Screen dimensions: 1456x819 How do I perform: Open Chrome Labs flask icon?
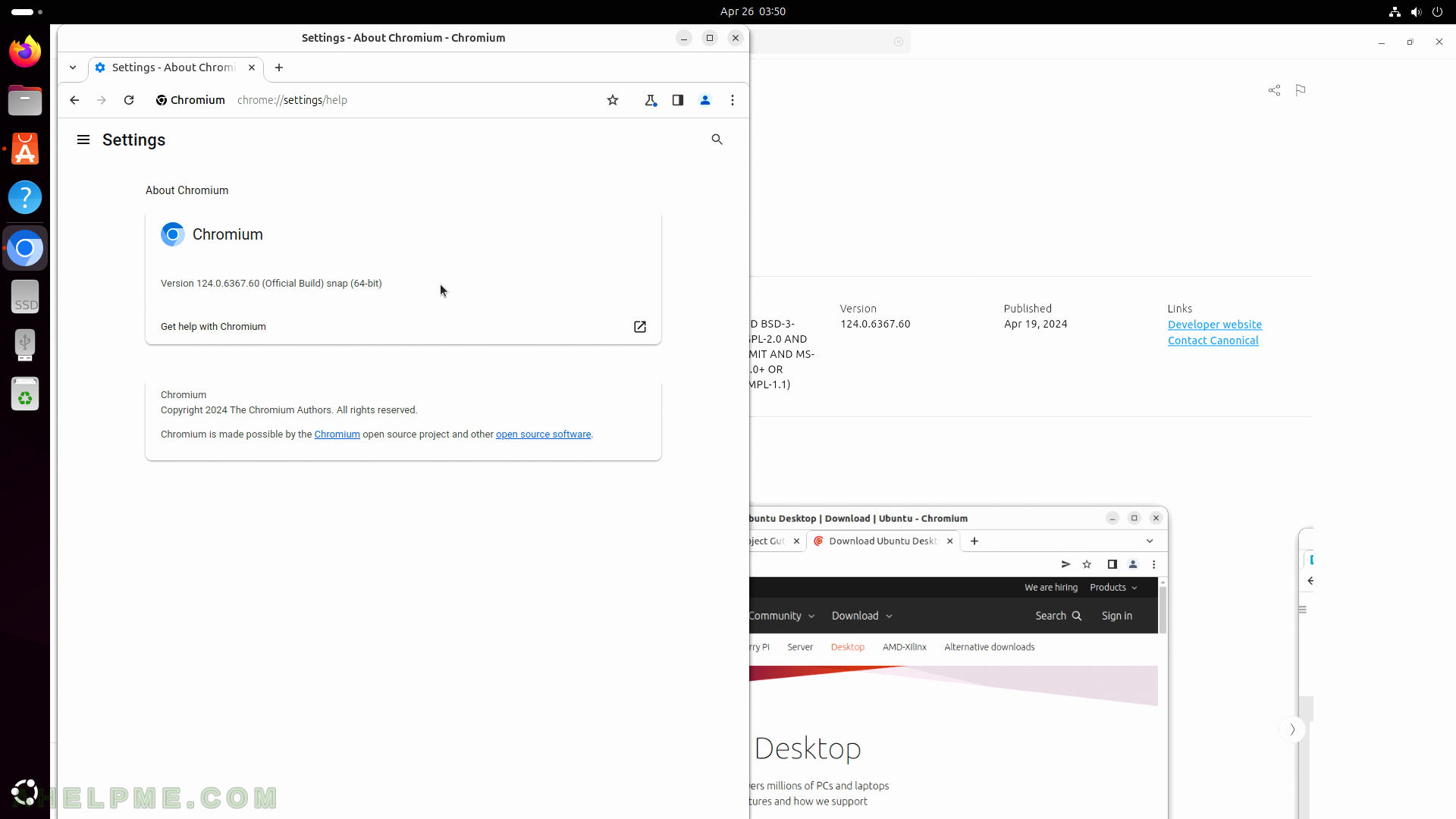(x=651, y=100)
